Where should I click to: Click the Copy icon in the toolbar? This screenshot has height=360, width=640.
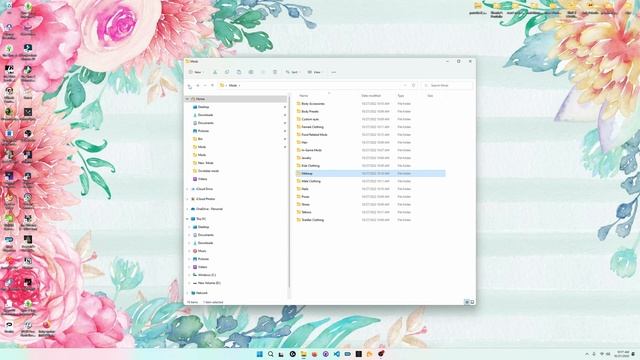tap(227, 72)
